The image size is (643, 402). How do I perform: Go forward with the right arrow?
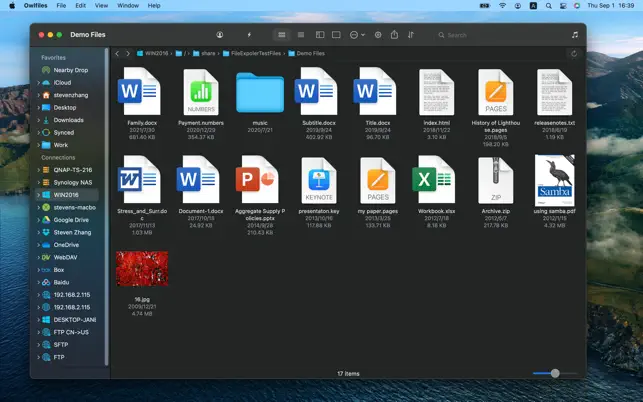[x=128, y=53]
